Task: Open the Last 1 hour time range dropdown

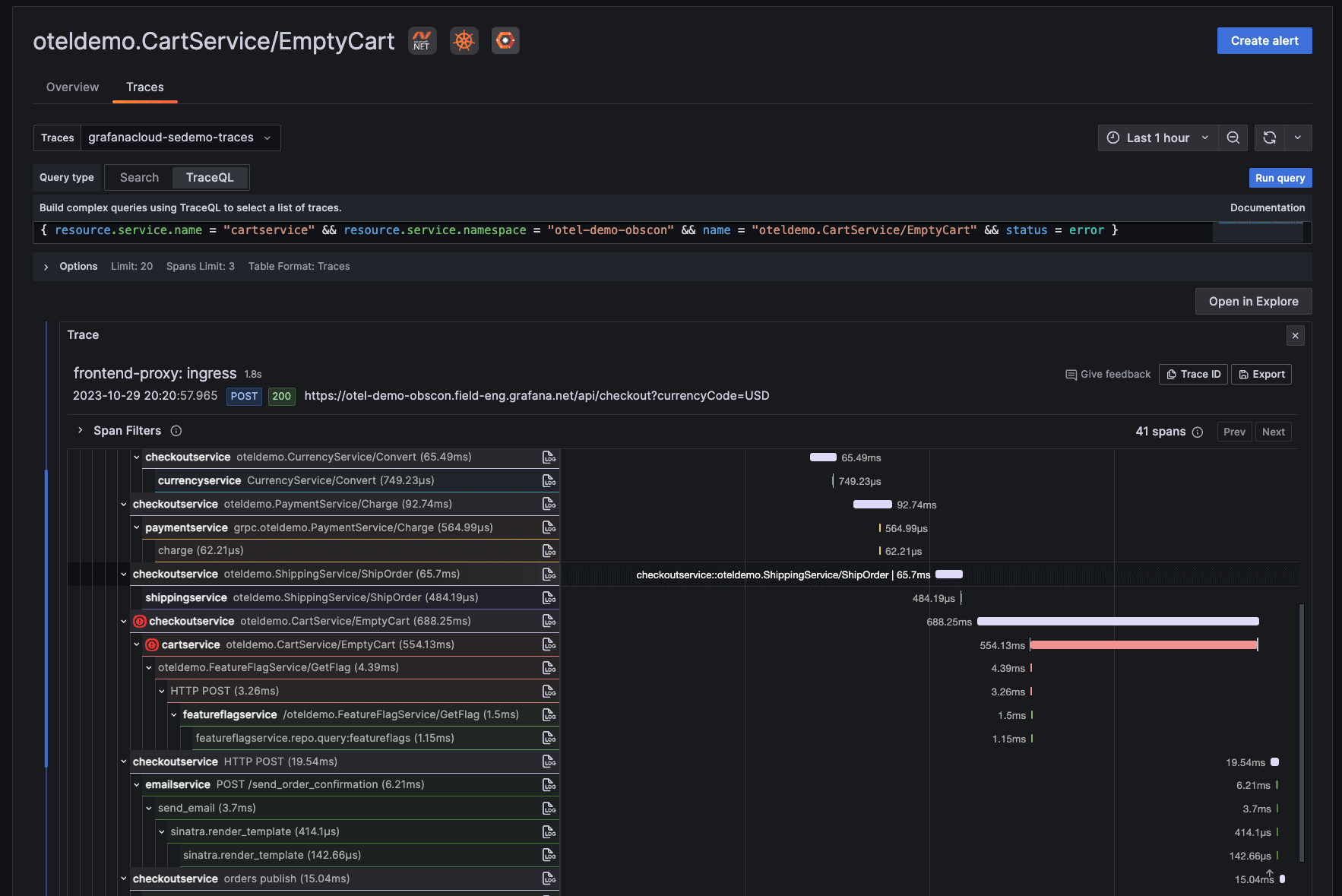Action: point(1157,138)
